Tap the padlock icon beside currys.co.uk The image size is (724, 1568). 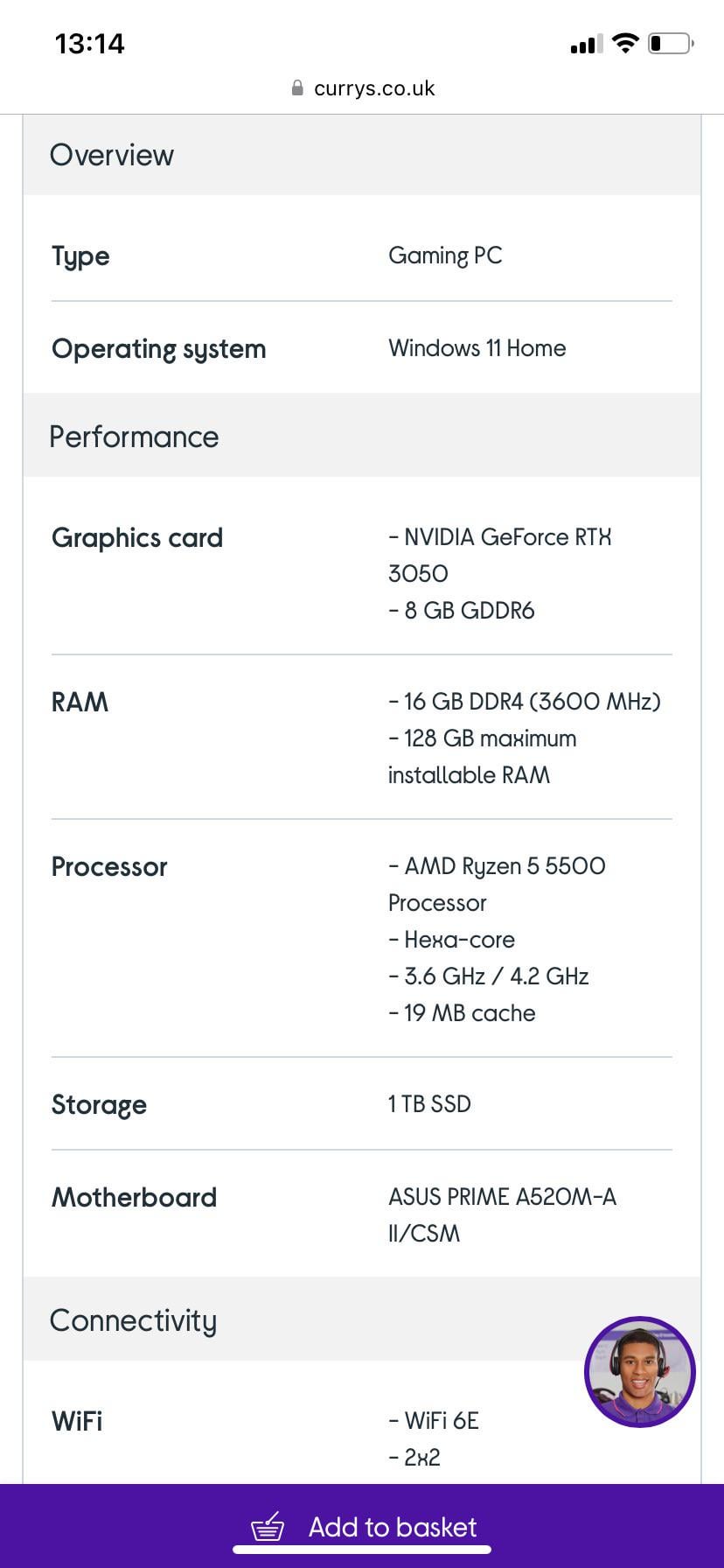click(297, 88)
